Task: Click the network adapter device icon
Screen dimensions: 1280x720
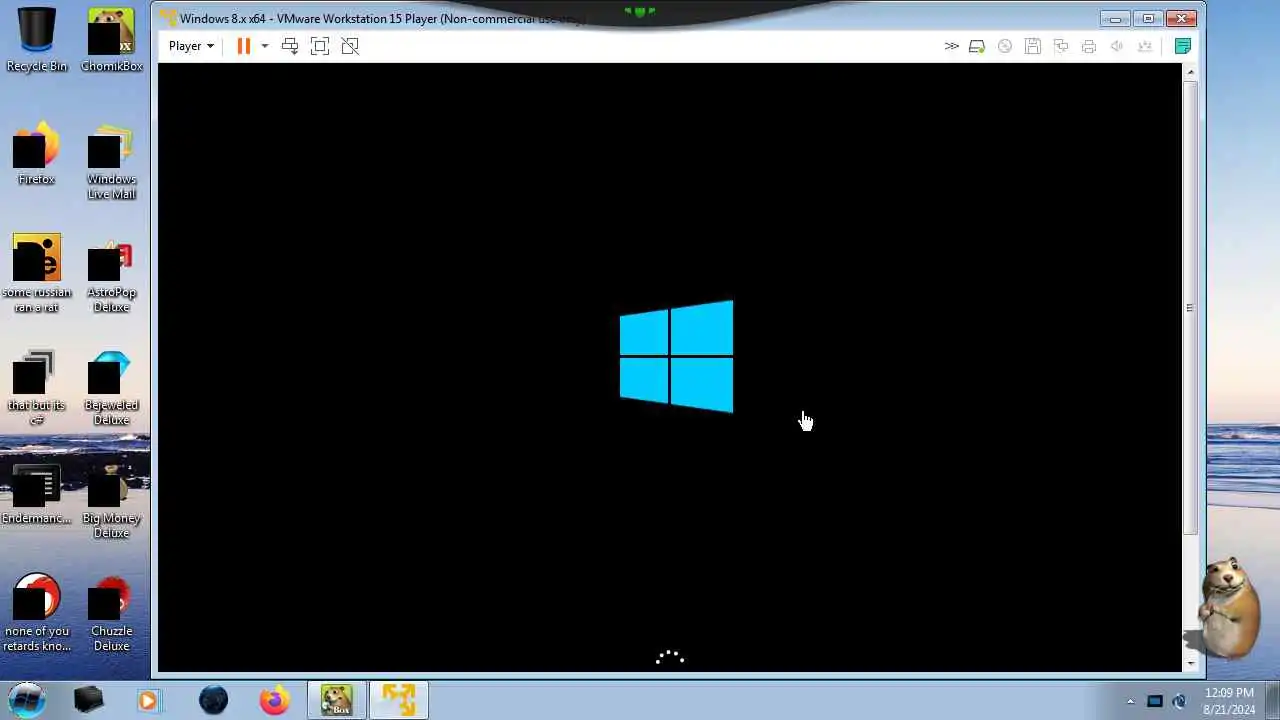Action: coord(1061,46)
